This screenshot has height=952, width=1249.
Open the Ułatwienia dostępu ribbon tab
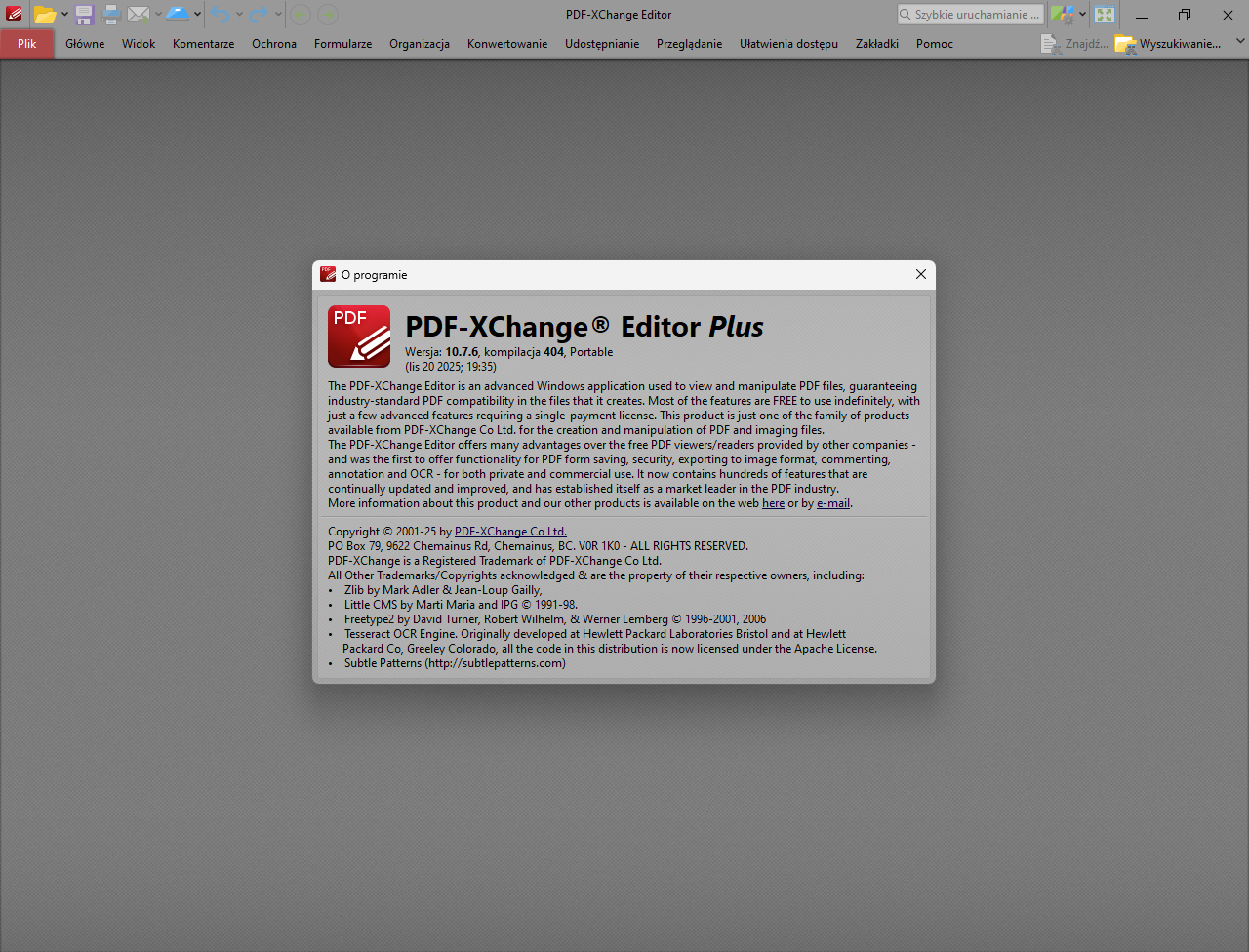788,44
